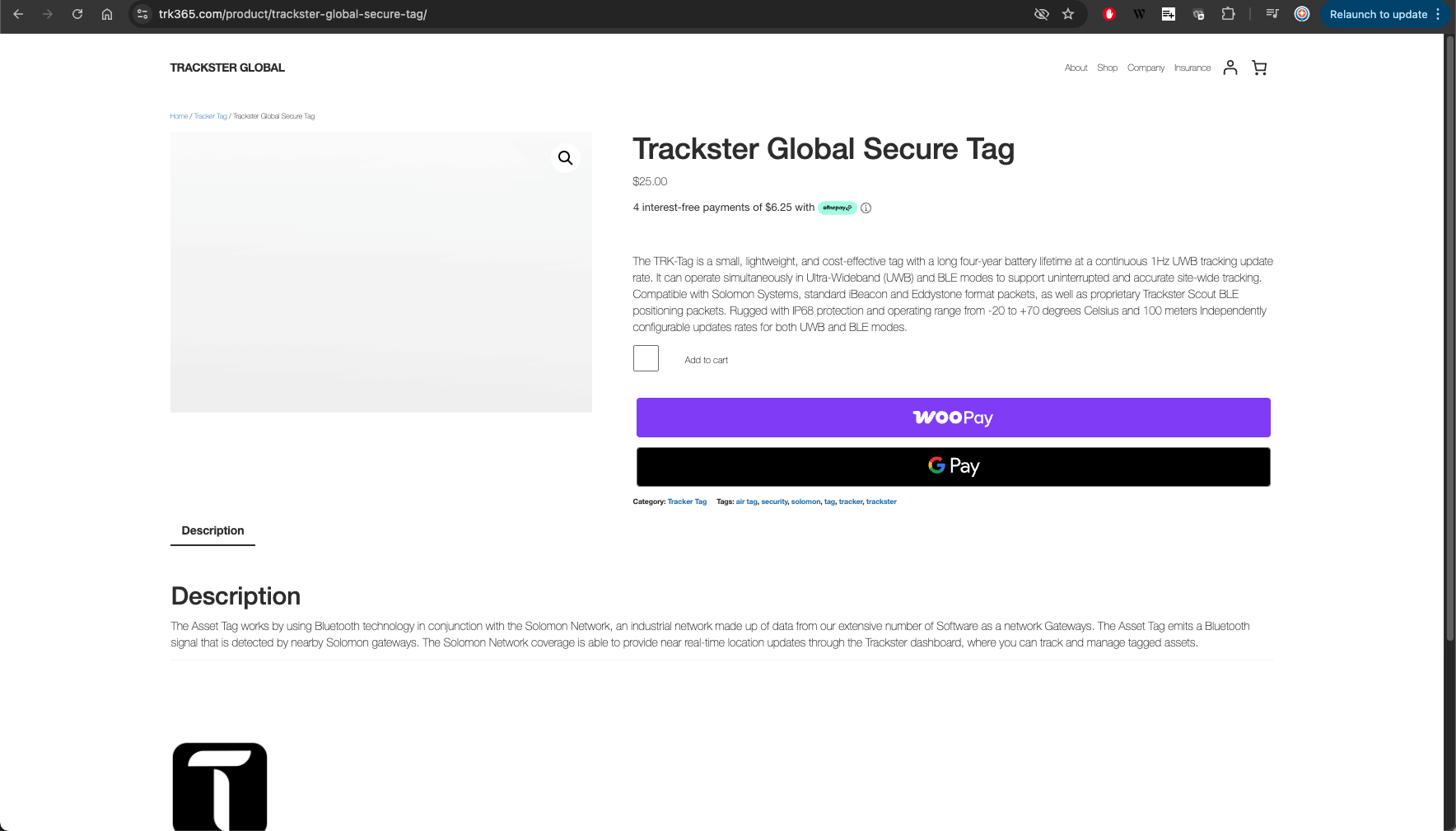Click the $25.00 price text
The height and width of the screenshot is (831, 1456).
[x=650, y=181]
